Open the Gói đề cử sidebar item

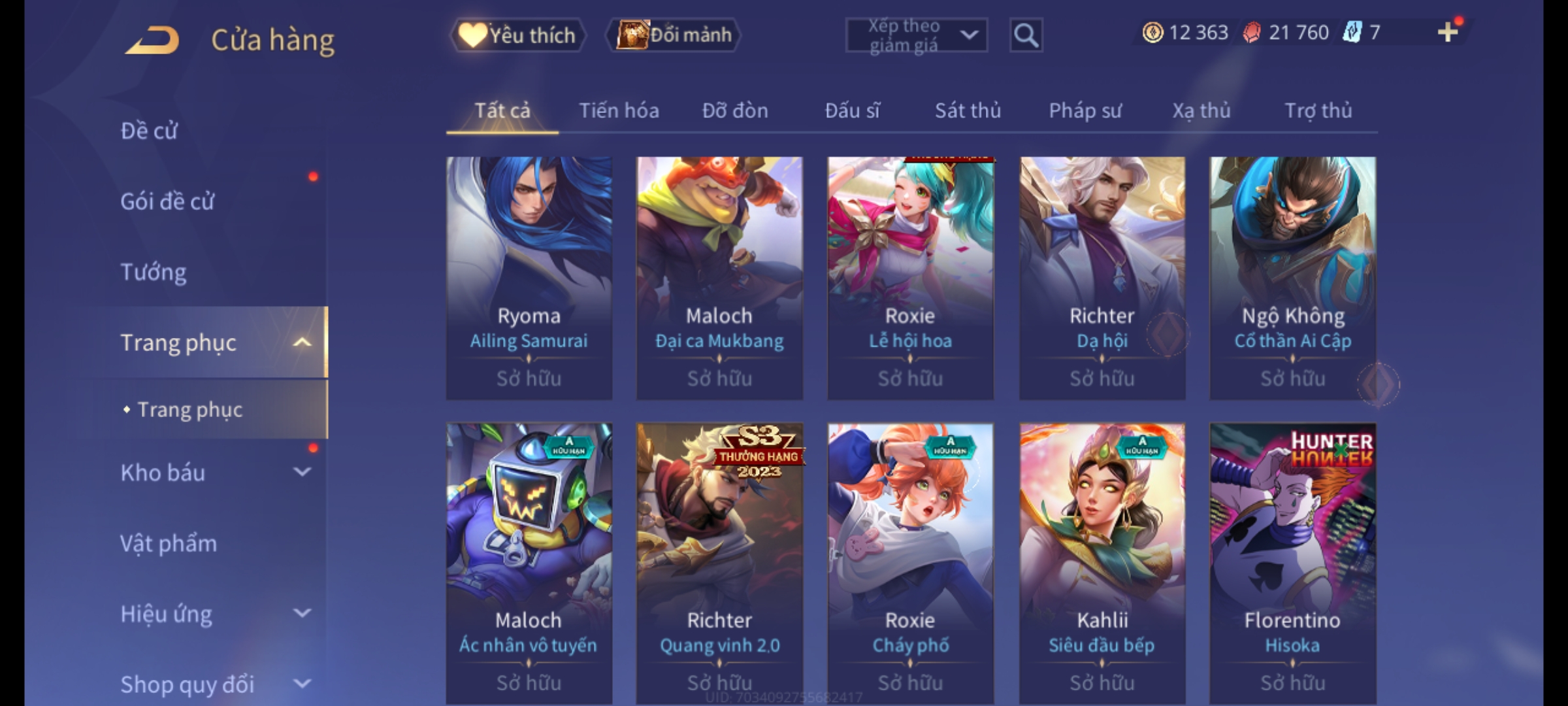tap(167, 201)
